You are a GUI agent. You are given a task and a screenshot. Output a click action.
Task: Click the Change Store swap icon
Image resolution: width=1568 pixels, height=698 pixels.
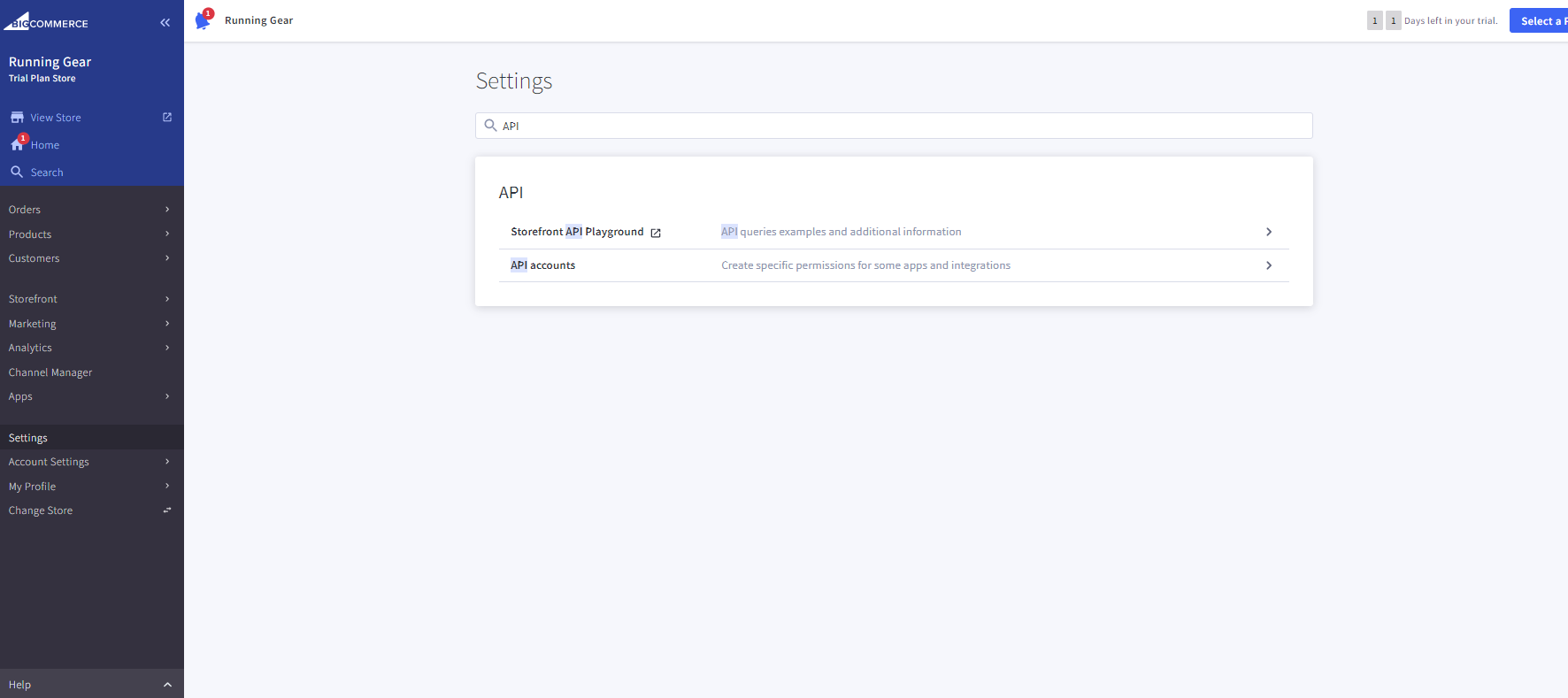tap(167, 510)
